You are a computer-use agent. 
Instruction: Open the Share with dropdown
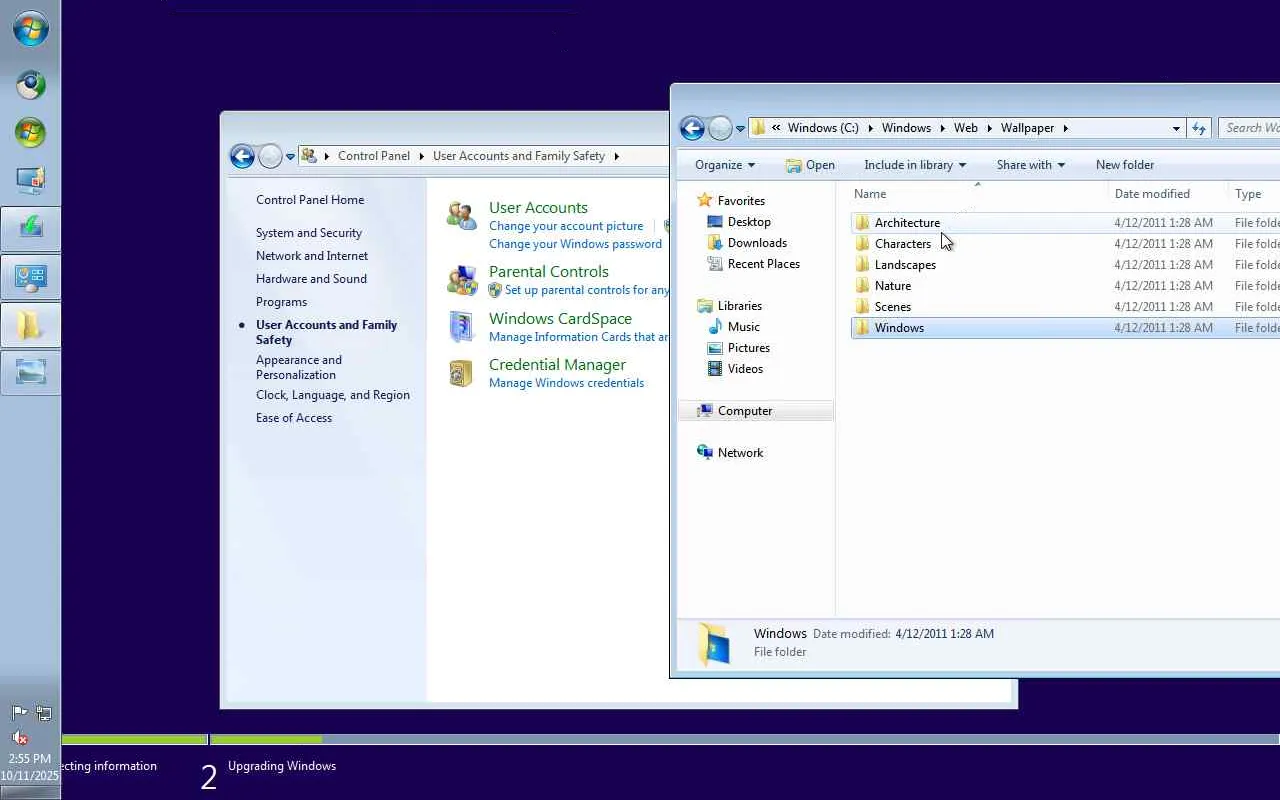(1031, 165)
